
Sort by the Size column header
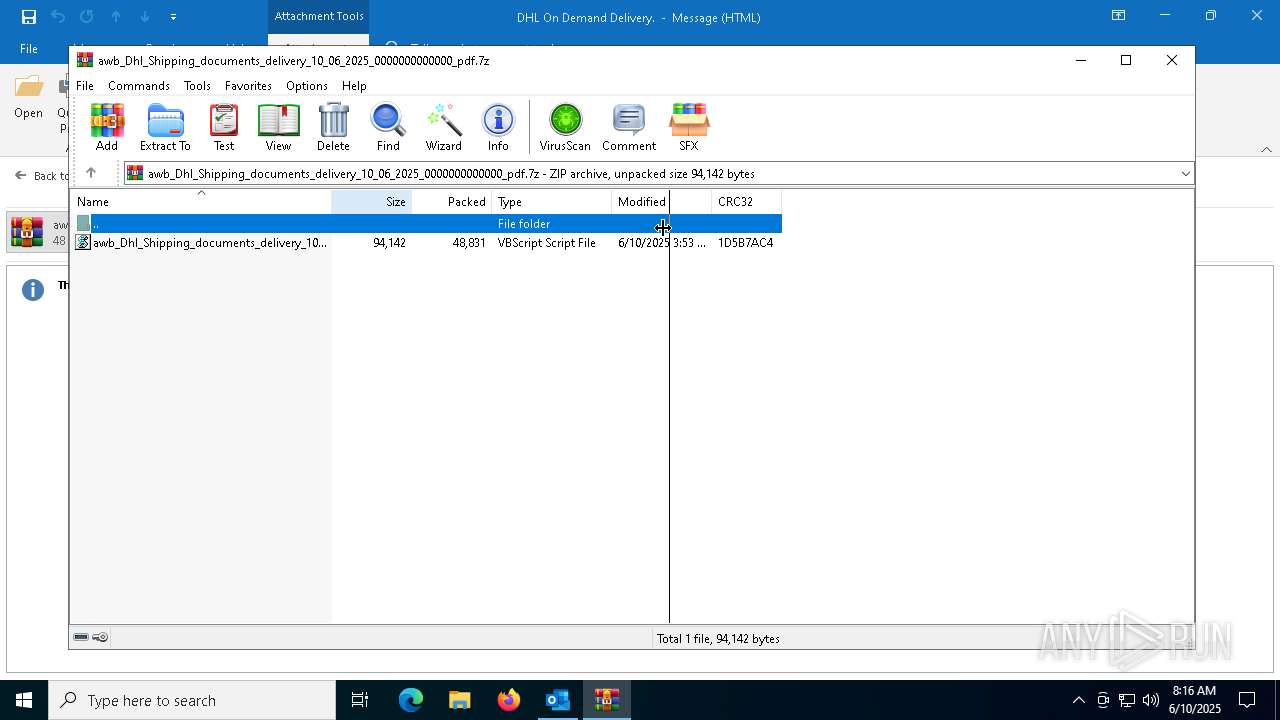coord(371,202)
